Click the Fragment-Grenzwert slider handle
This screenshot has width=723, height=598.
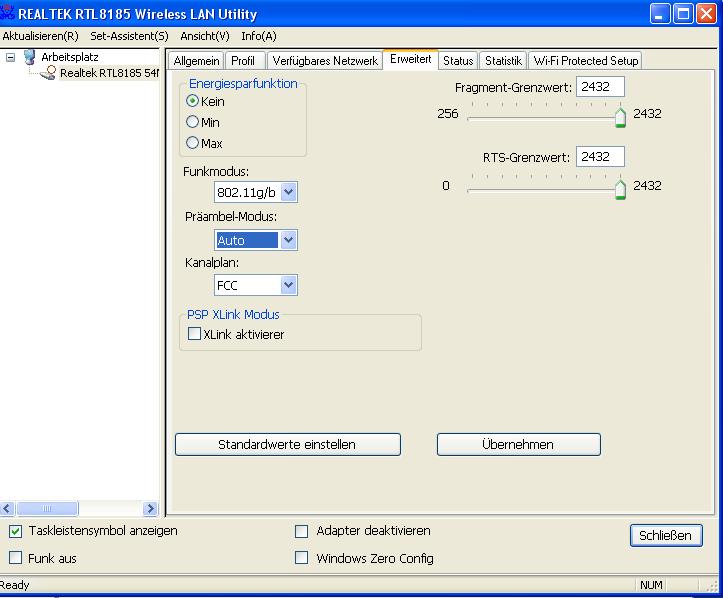click(x=620, y=117)
